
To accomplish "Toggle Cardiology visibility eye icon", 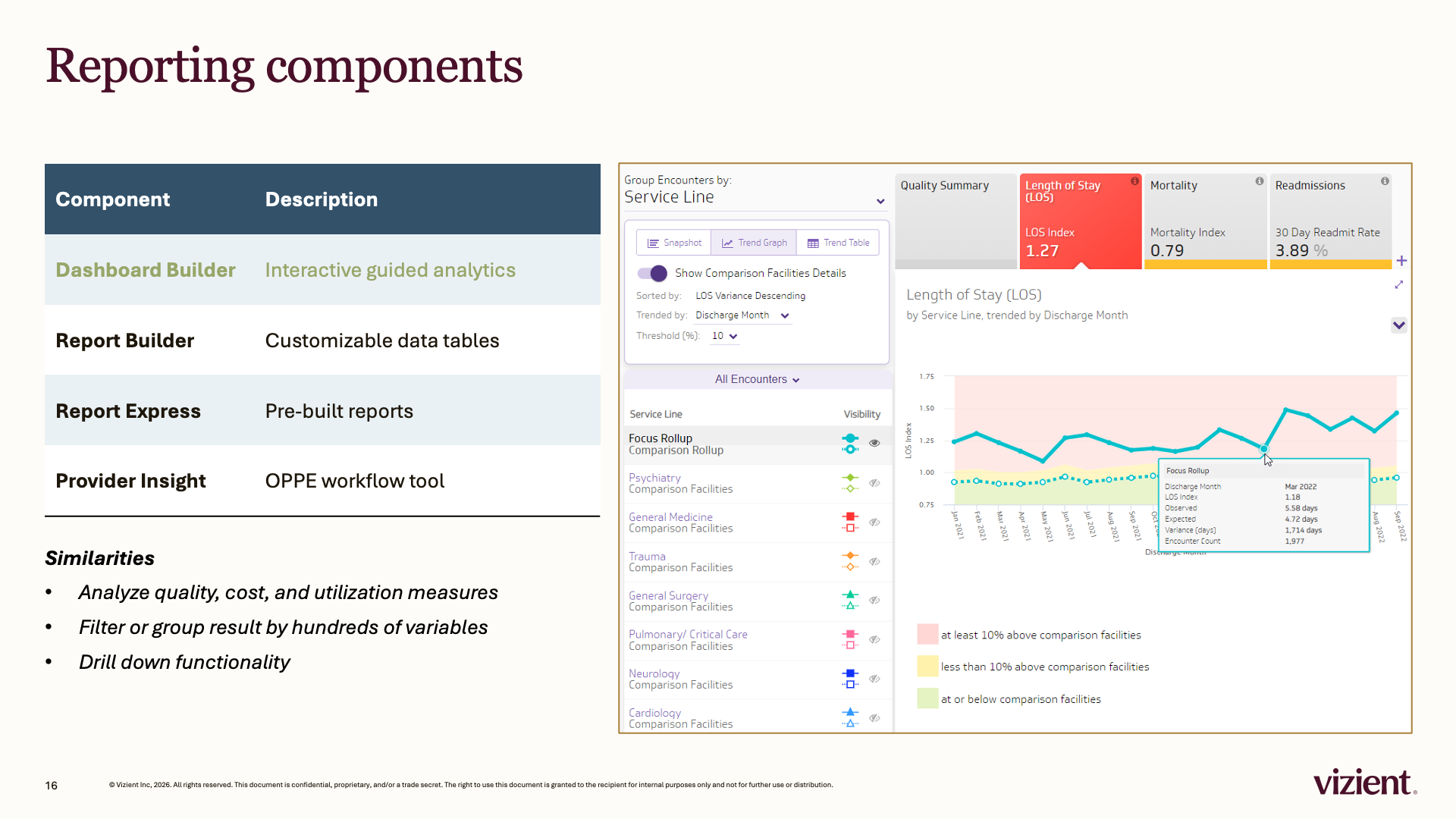I will point(874,718).
